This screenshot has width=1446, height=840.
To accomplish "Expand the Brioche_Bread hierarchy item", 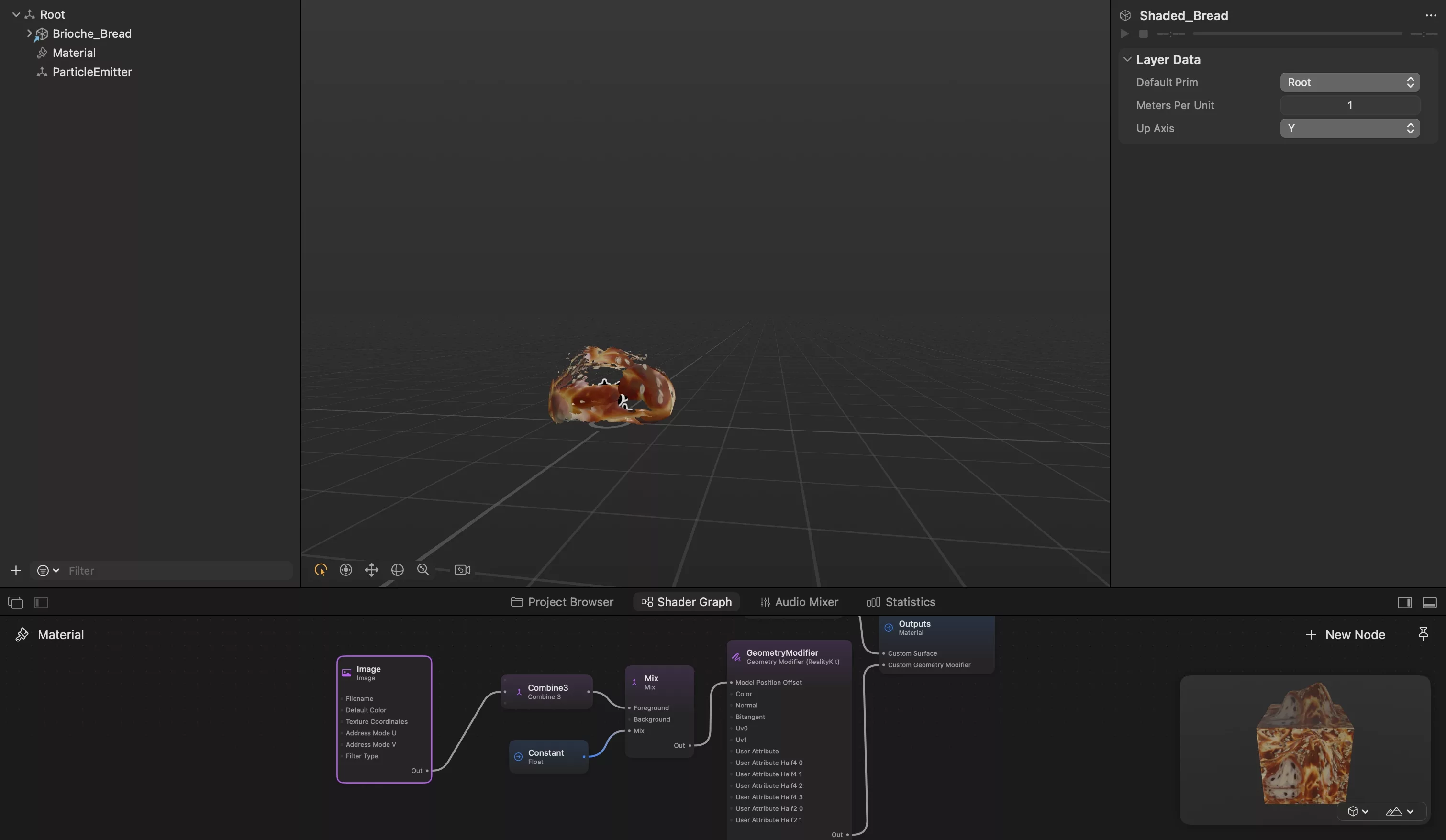I will (29, 33).
